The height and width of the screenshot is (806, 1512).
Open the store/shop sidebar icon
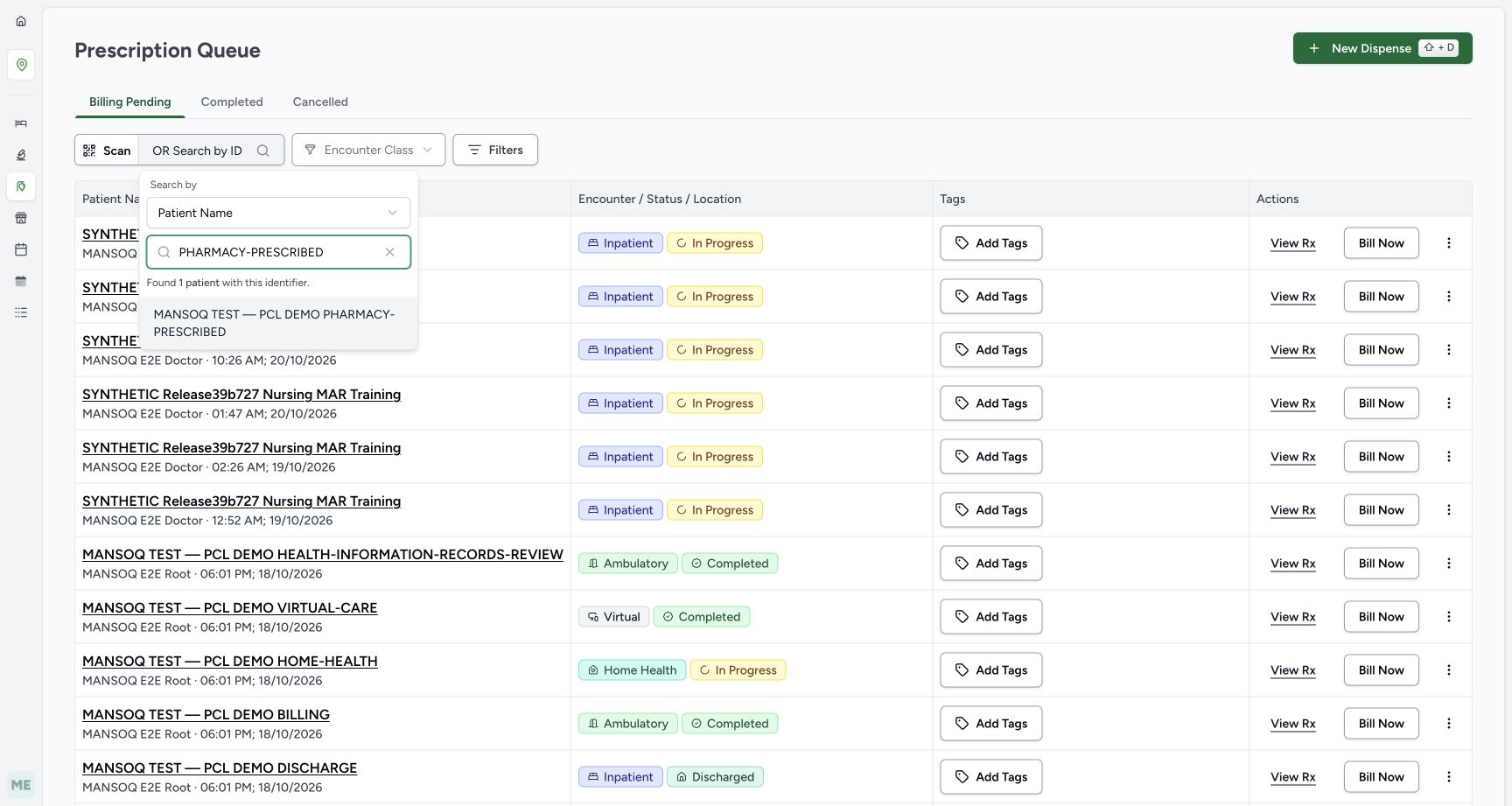[21, 218]
